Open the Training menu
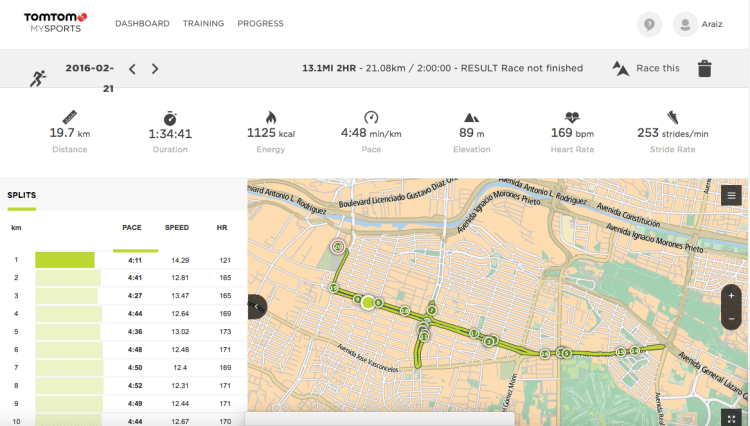This screenshot has height=426, width=750. click(203, 23)
